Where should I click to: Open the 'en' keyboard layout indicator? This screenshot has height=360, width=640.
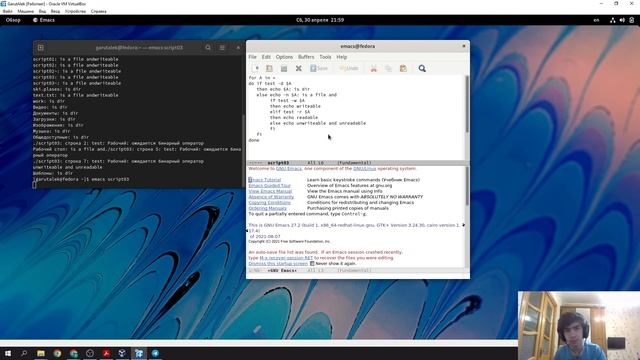point(596,20)
